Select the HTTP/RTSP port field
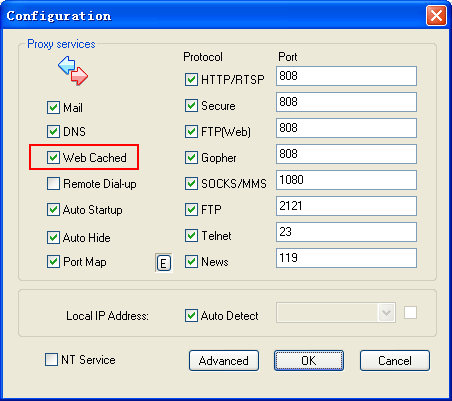The width and height of the screenshot is (452, 401). coord(346,76)
